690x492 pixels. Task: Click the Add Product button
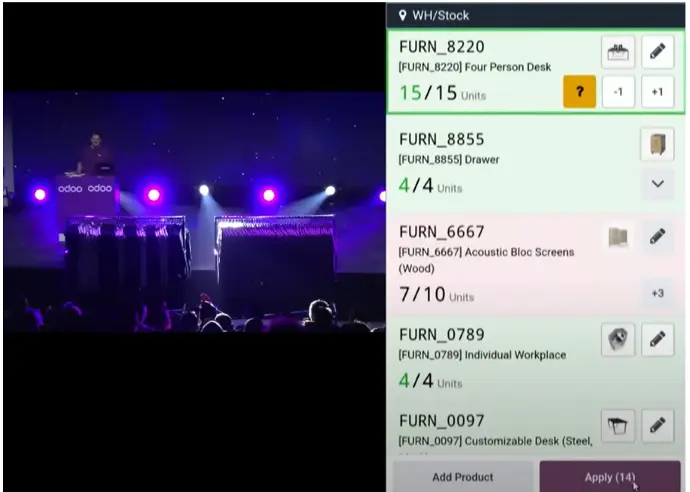coord(462,477)
